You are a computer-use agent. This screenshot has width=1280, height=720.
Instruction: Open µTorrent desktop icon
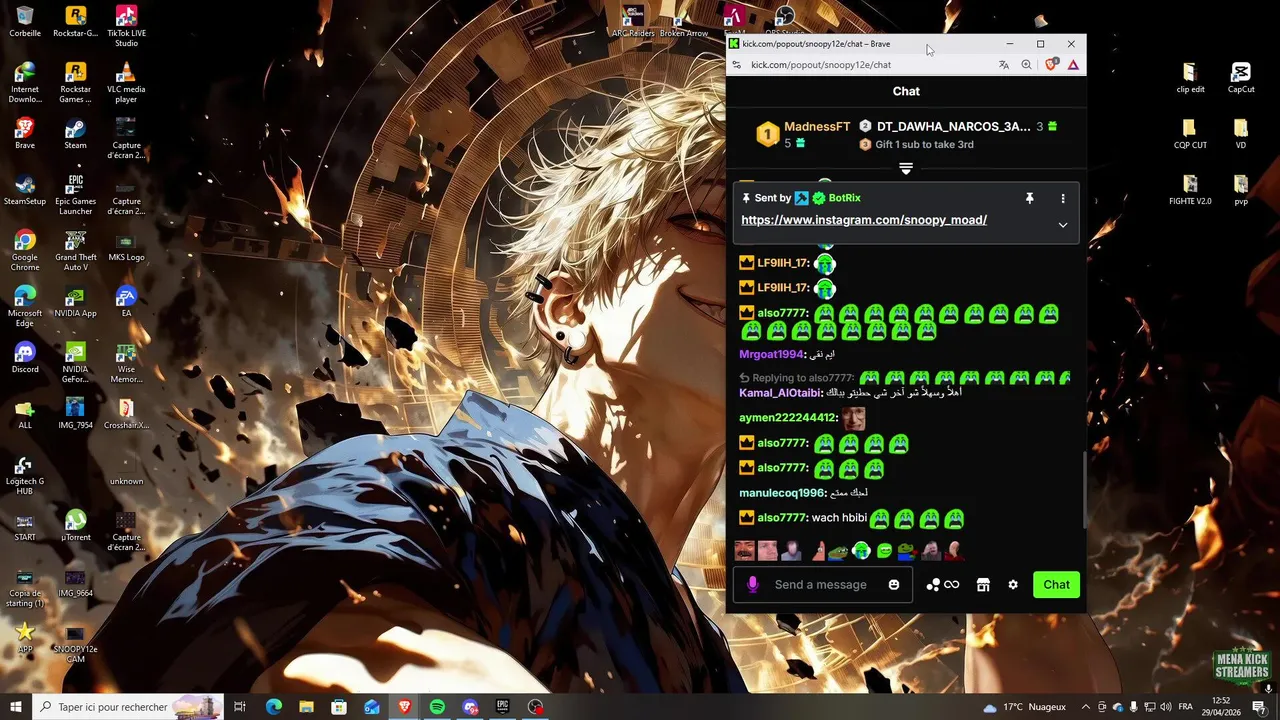tap(75, 526)
